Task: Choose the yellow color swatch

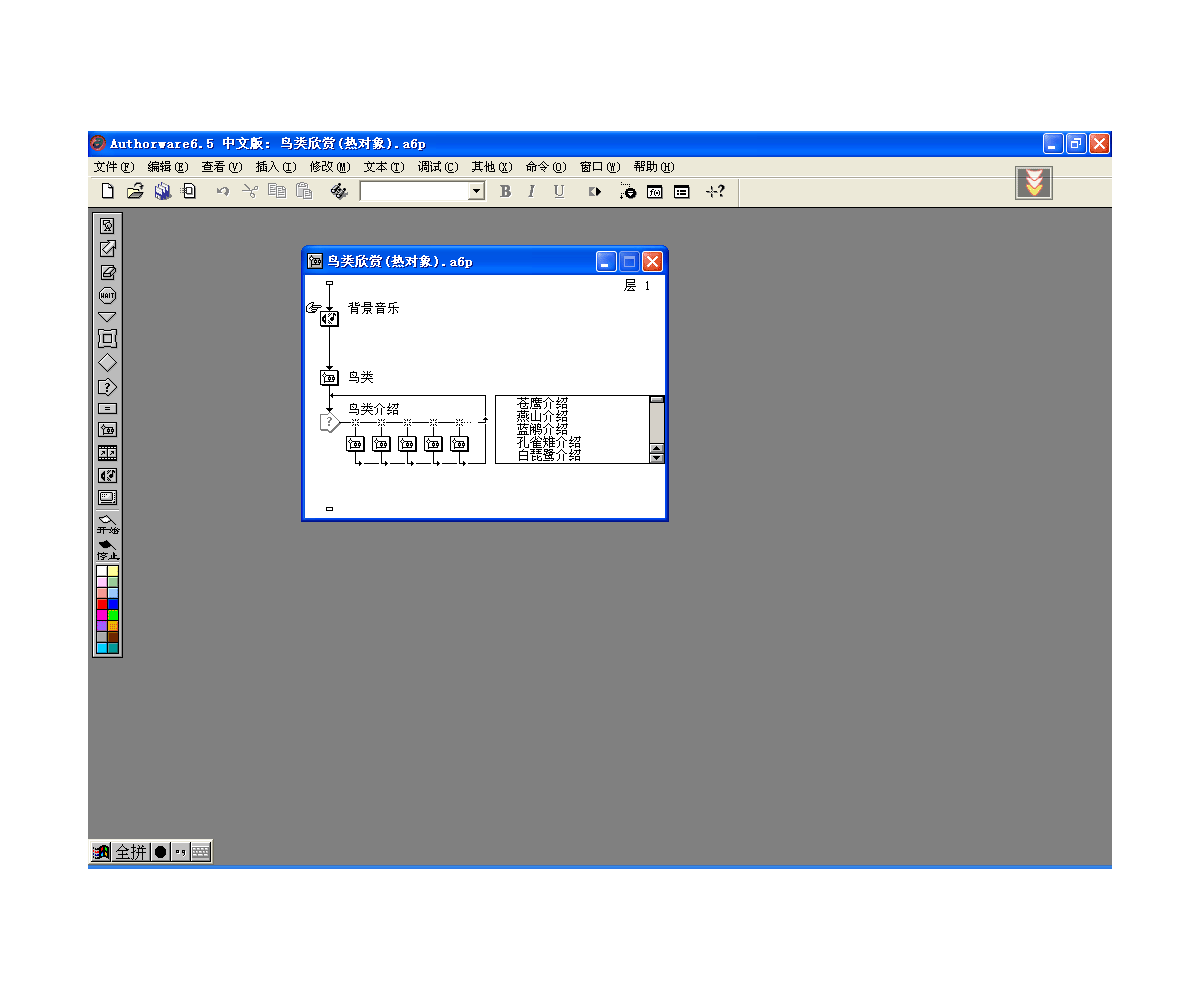Action: (x=113, y=571)
